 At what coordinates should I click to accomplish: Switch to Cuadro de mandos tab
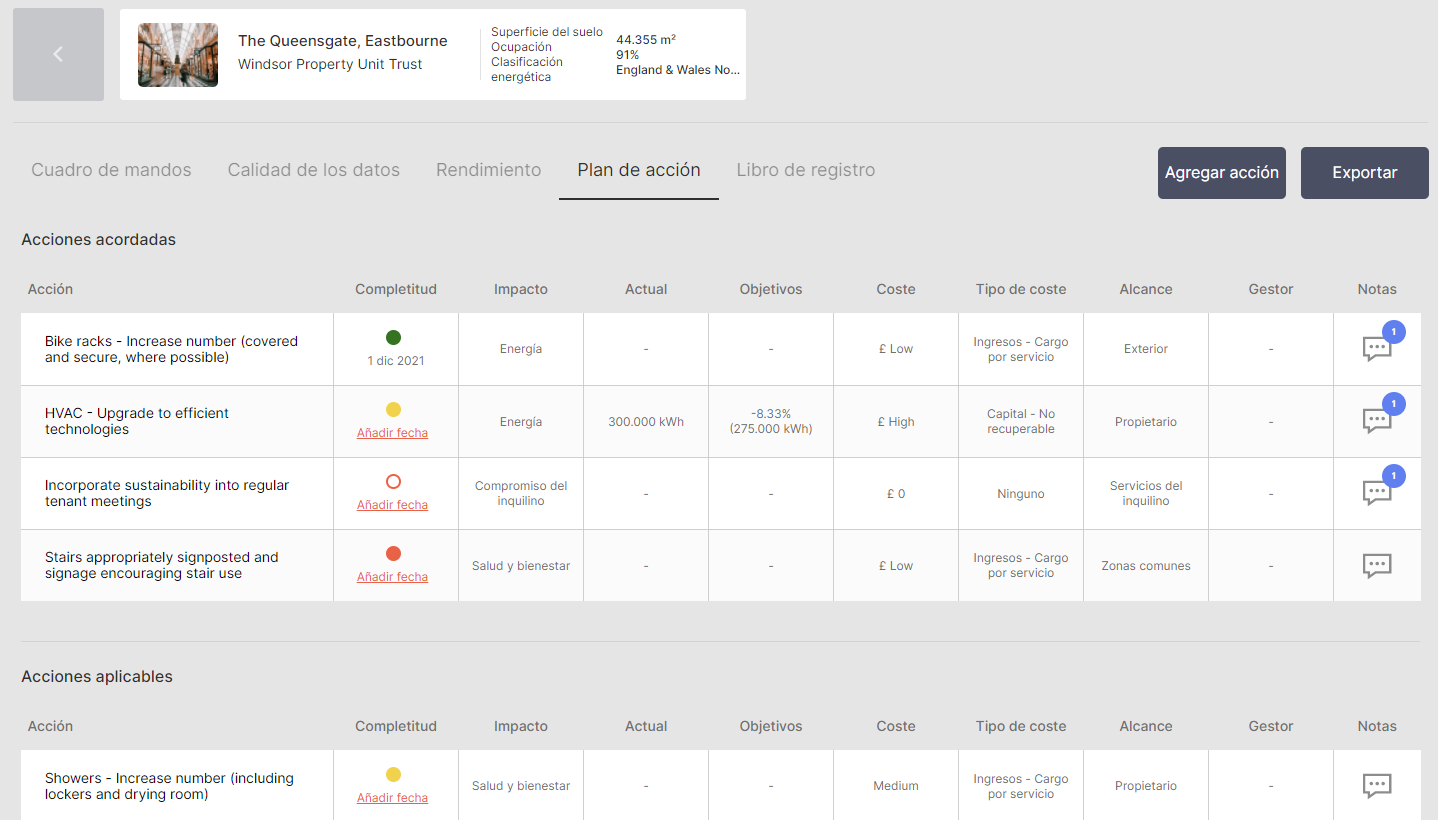[111, 170]
